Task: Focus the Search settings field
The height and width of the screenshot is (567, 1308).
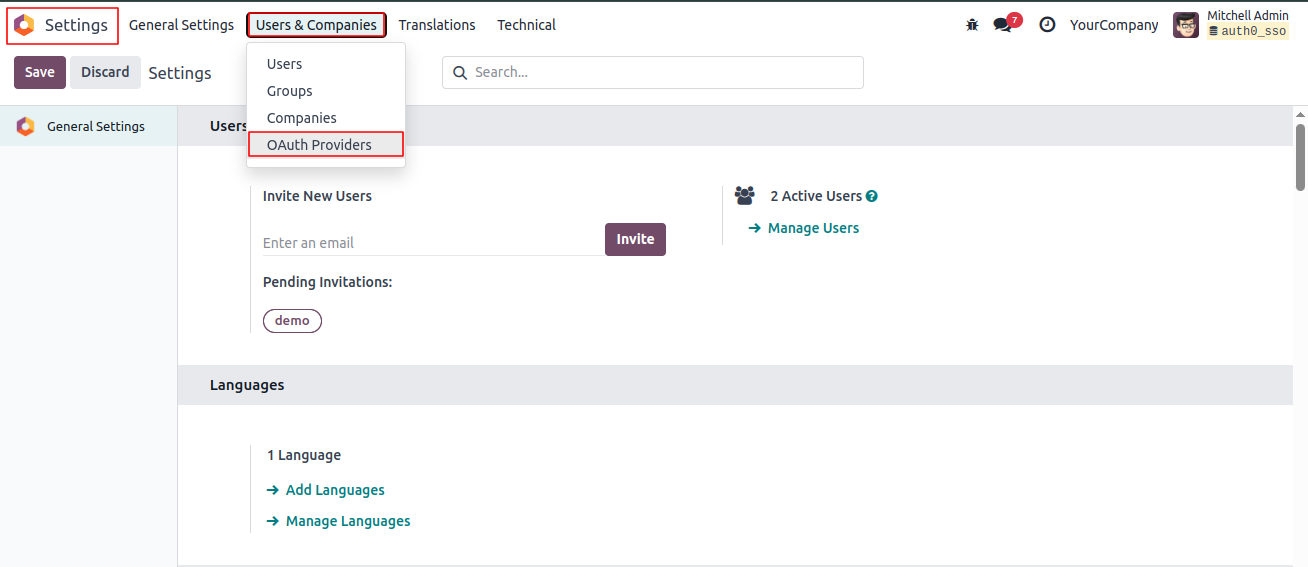Action: click(x=653, y=72)
